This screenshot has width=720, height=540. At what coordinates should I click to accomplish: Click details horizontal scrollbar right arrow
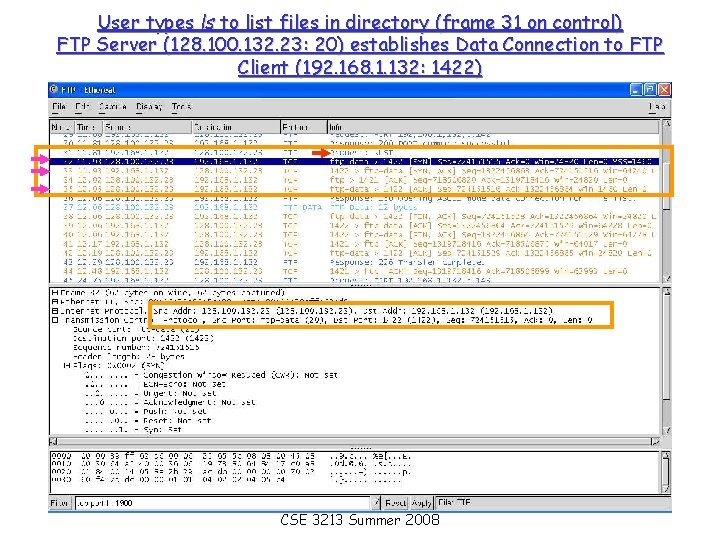656,442
